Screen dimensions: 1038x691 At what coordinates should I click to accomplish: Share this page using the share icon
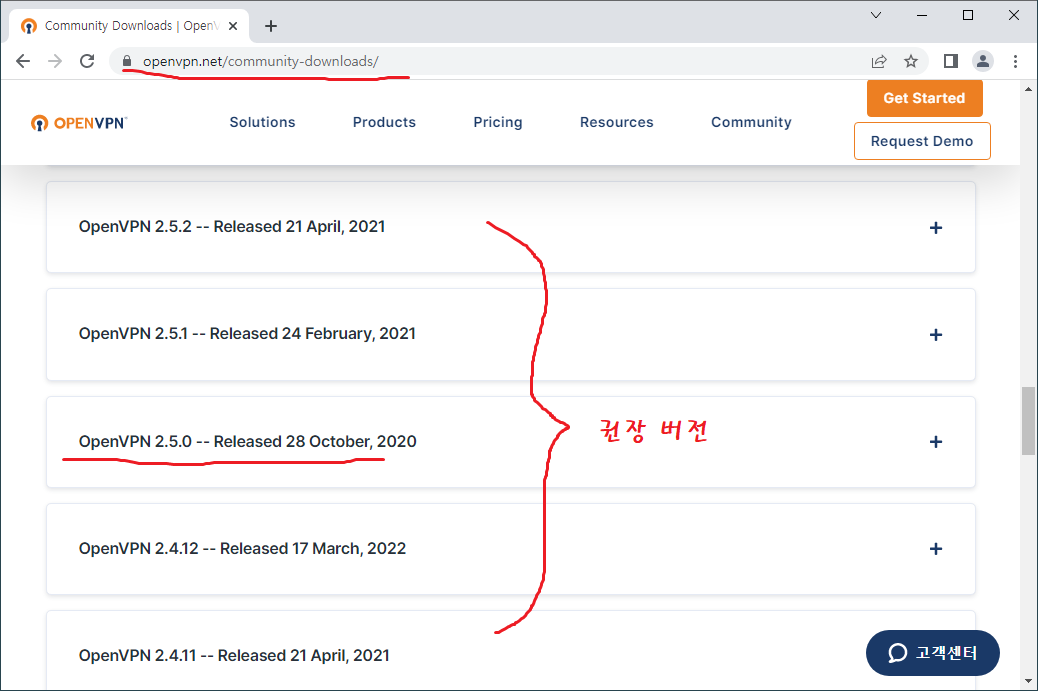point(879,62)
